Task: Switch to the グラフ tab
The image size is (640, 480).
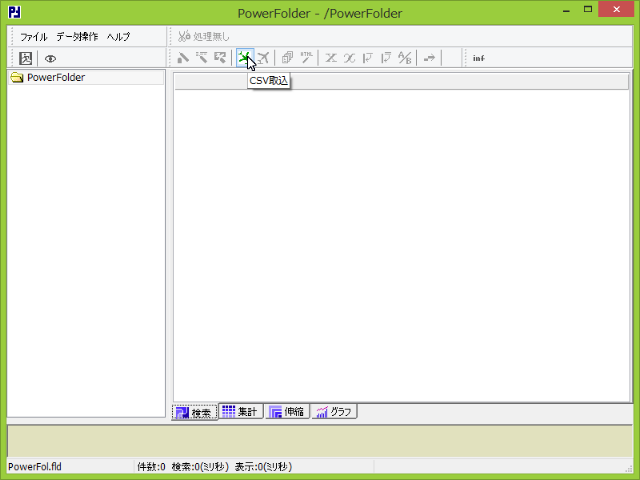Action: 334,411
